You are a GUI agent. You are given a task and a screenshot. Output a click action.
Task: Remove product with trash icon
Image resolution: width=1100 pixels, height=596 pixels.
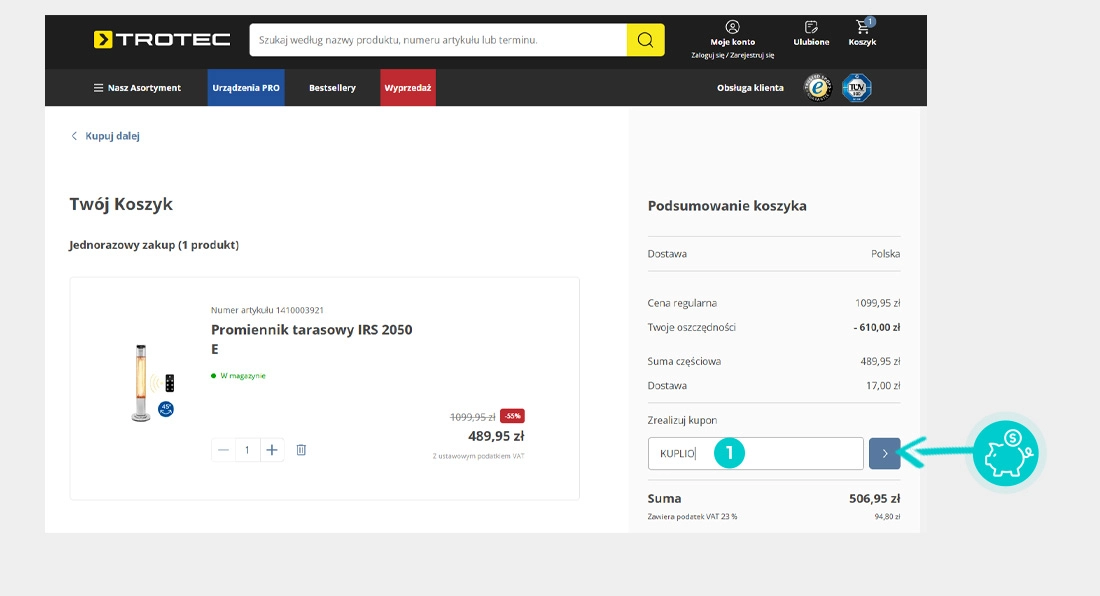point(301,450)
